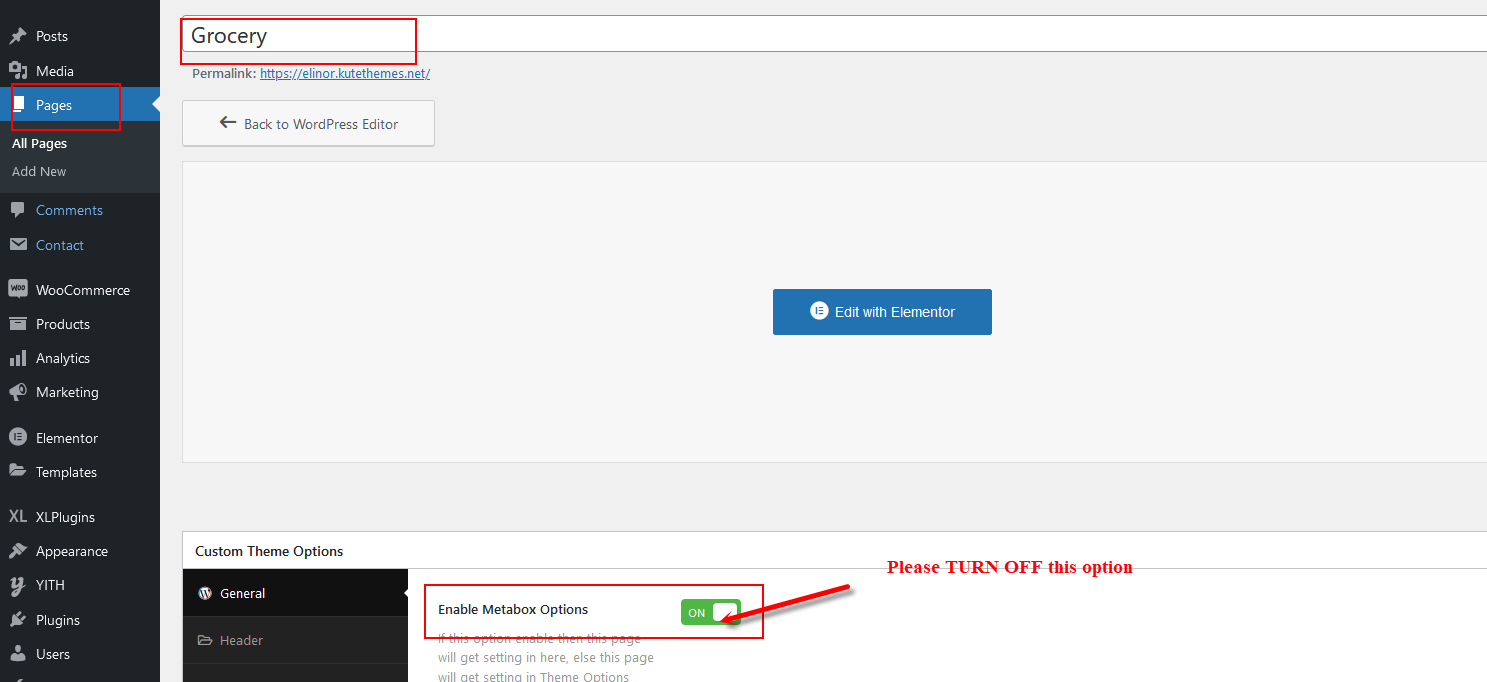Choose Add New under Pages
This screenshot has height=682, width=1487.
(x=39, y=172)
